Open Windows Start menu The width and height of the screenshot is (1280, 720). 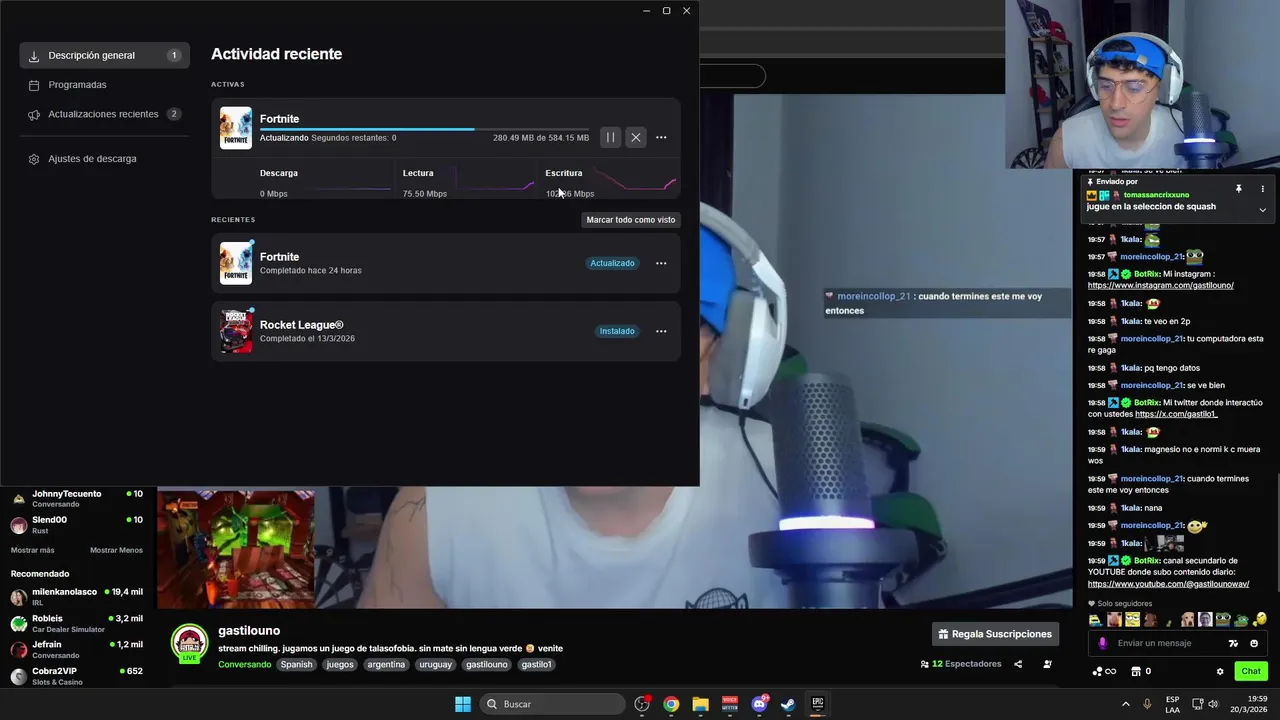[463, 704]
